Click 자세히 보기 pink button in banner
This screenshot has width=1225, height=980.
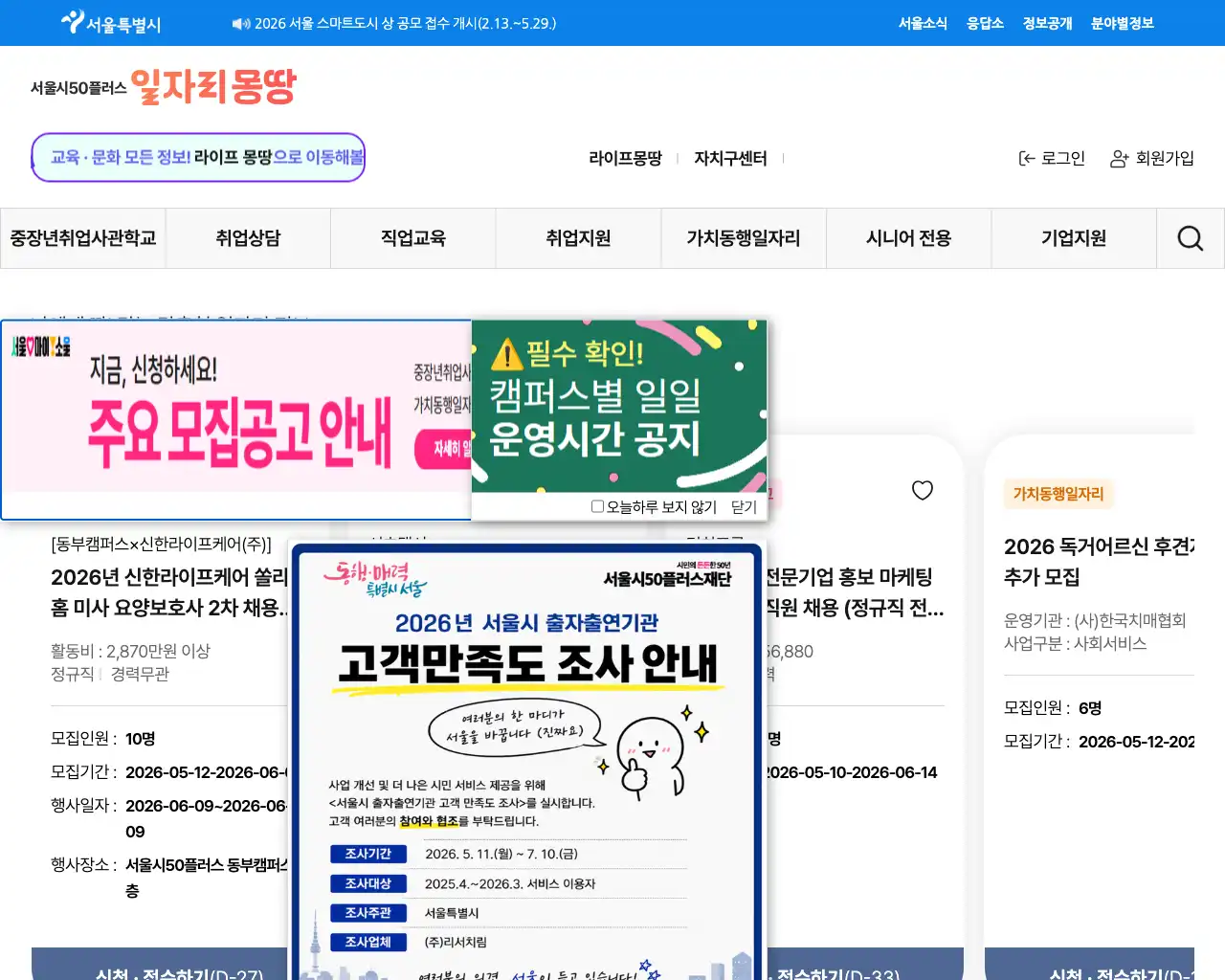point(443,449)
